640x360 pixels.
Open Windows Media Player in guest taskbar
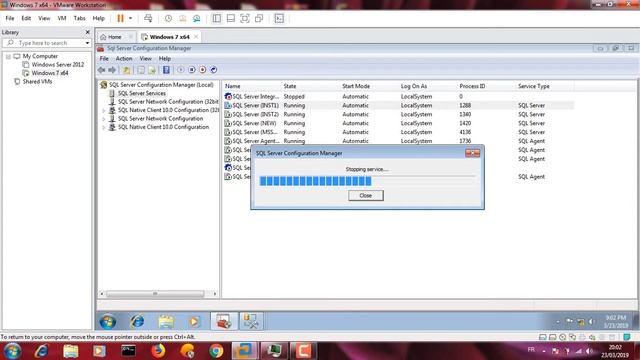(194, 322)
